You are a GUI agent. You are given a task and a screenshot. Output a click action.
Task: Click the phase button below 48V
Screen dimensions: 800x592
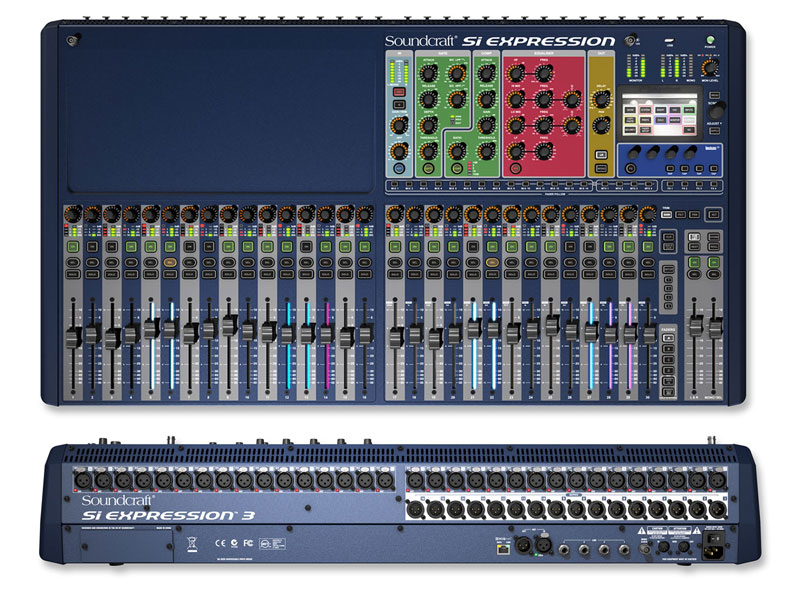point(399,104)
